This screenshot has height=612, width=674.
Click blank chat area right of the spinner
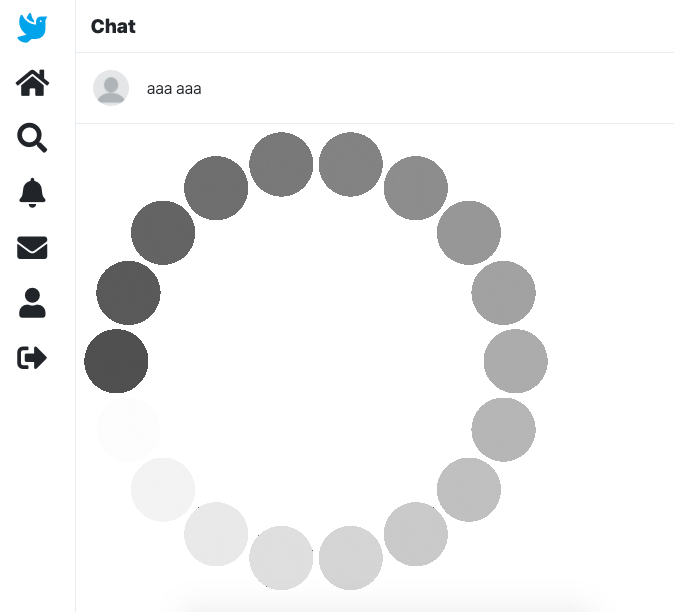pos(610,361)
